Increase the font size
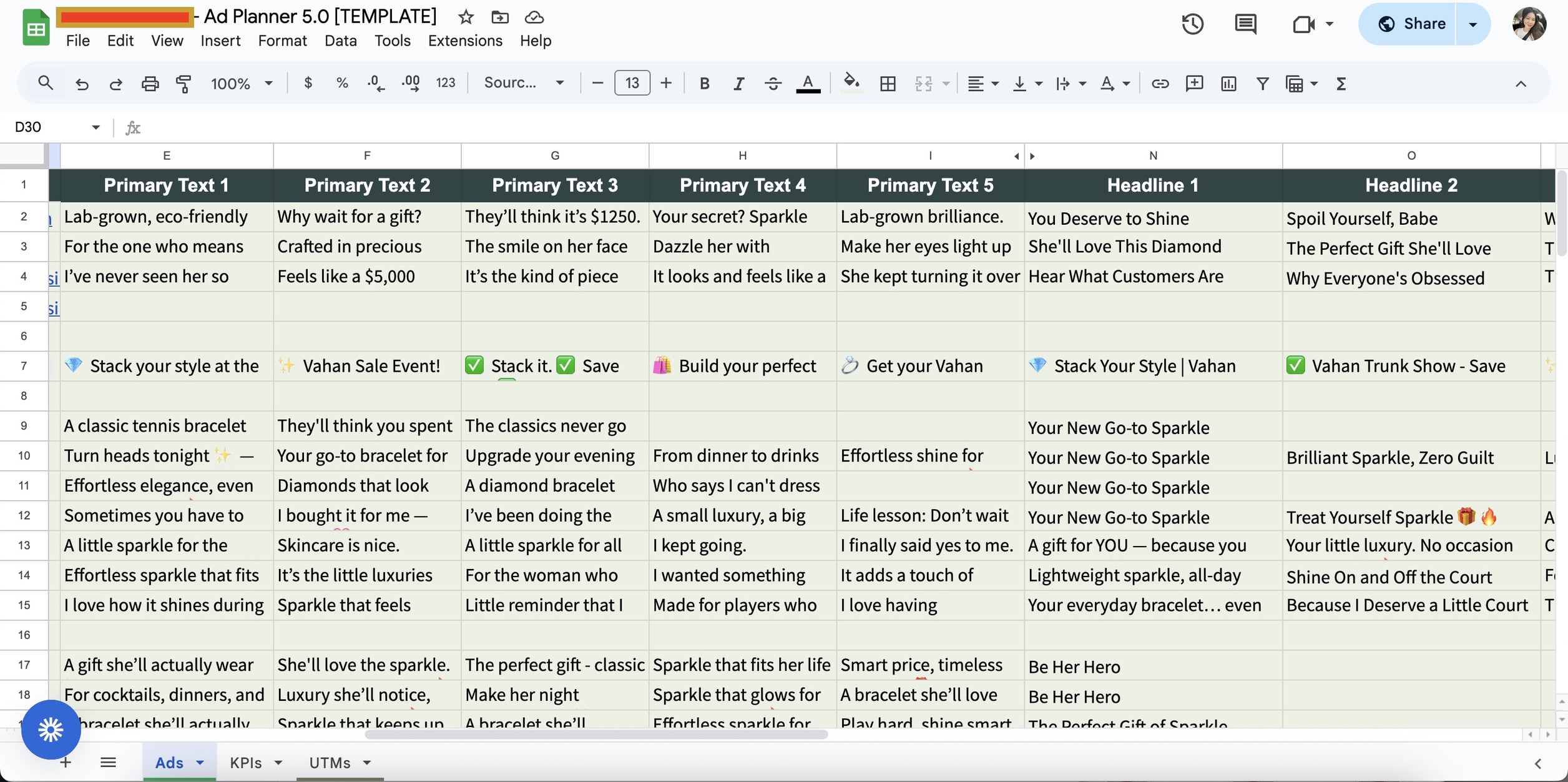This screenshot has width=1568, height=782. tap(666, 83)
